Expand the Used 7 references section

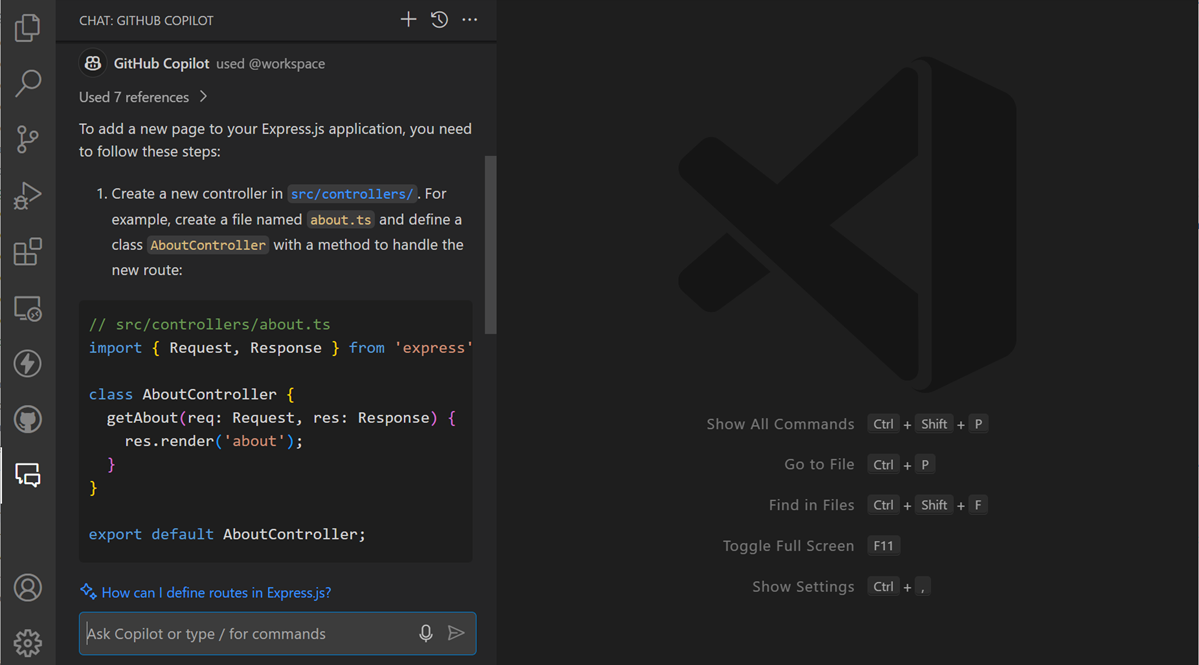(143, 97)
